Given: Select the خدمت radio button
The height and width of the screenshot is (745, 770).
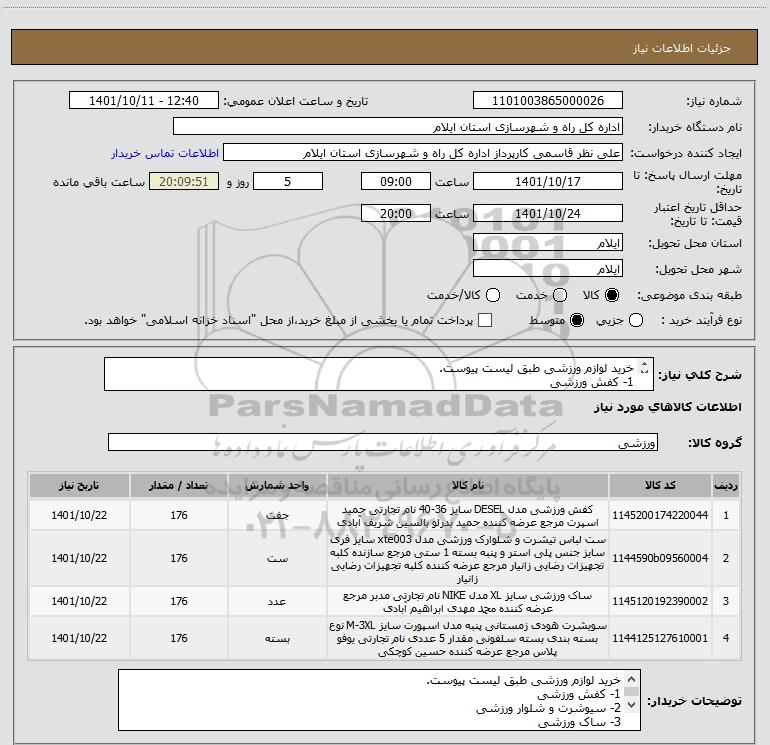Looking at the screenshot, I should (560, 295).
